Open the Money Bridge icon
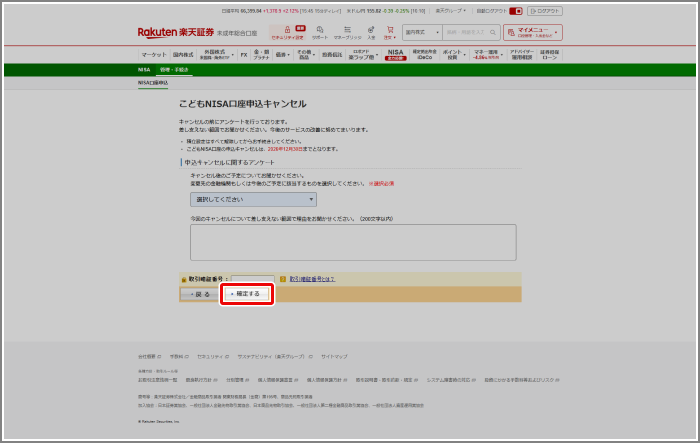 347,32
